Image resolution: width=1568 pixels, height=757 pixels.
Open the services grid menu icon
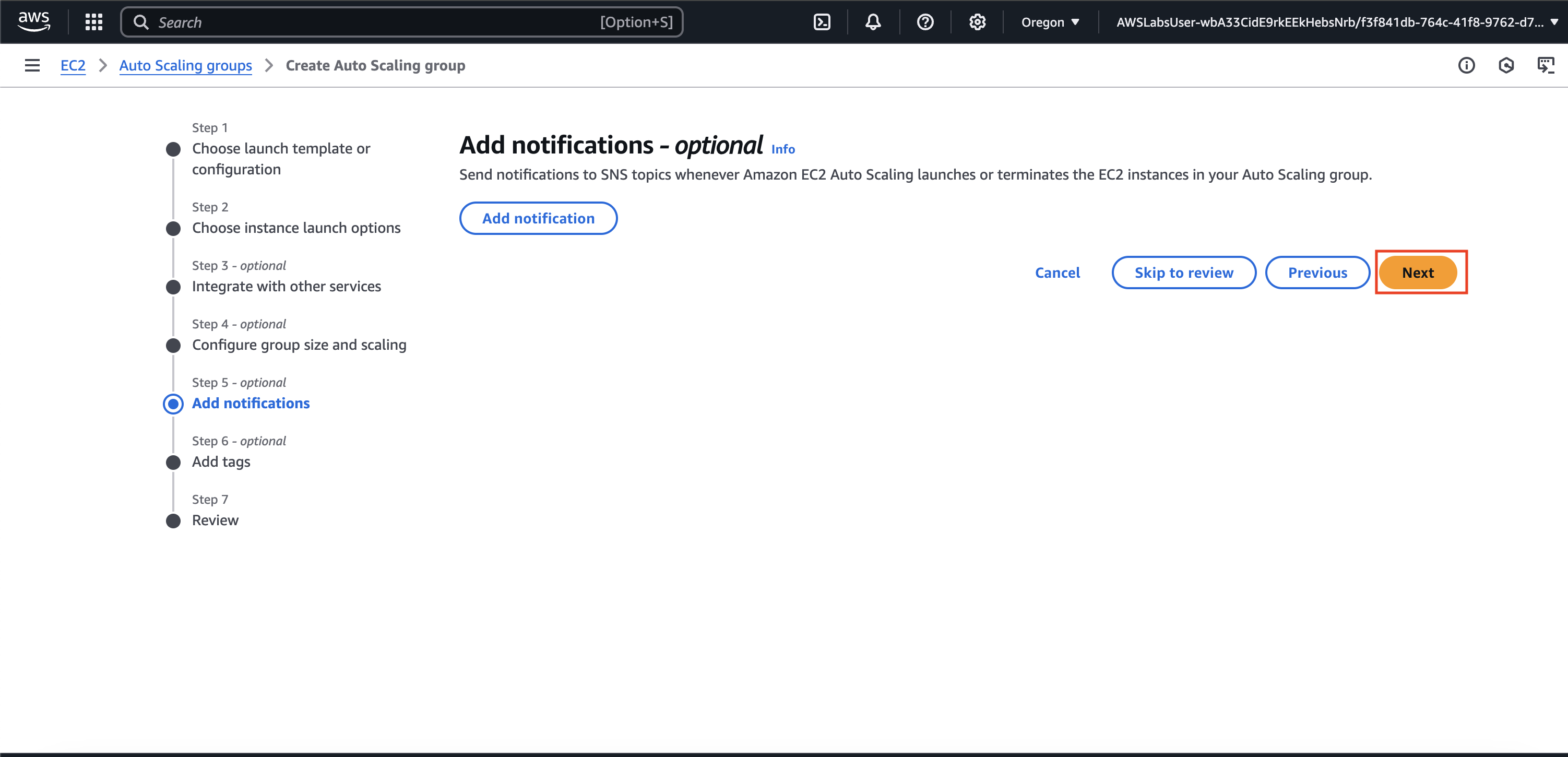pos(94,22)
